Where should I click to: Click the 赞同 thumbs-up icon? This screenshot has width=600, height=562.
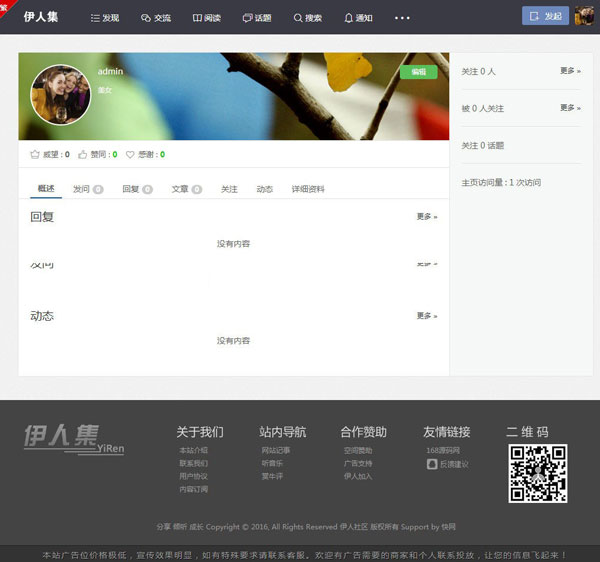click(82, 154)
